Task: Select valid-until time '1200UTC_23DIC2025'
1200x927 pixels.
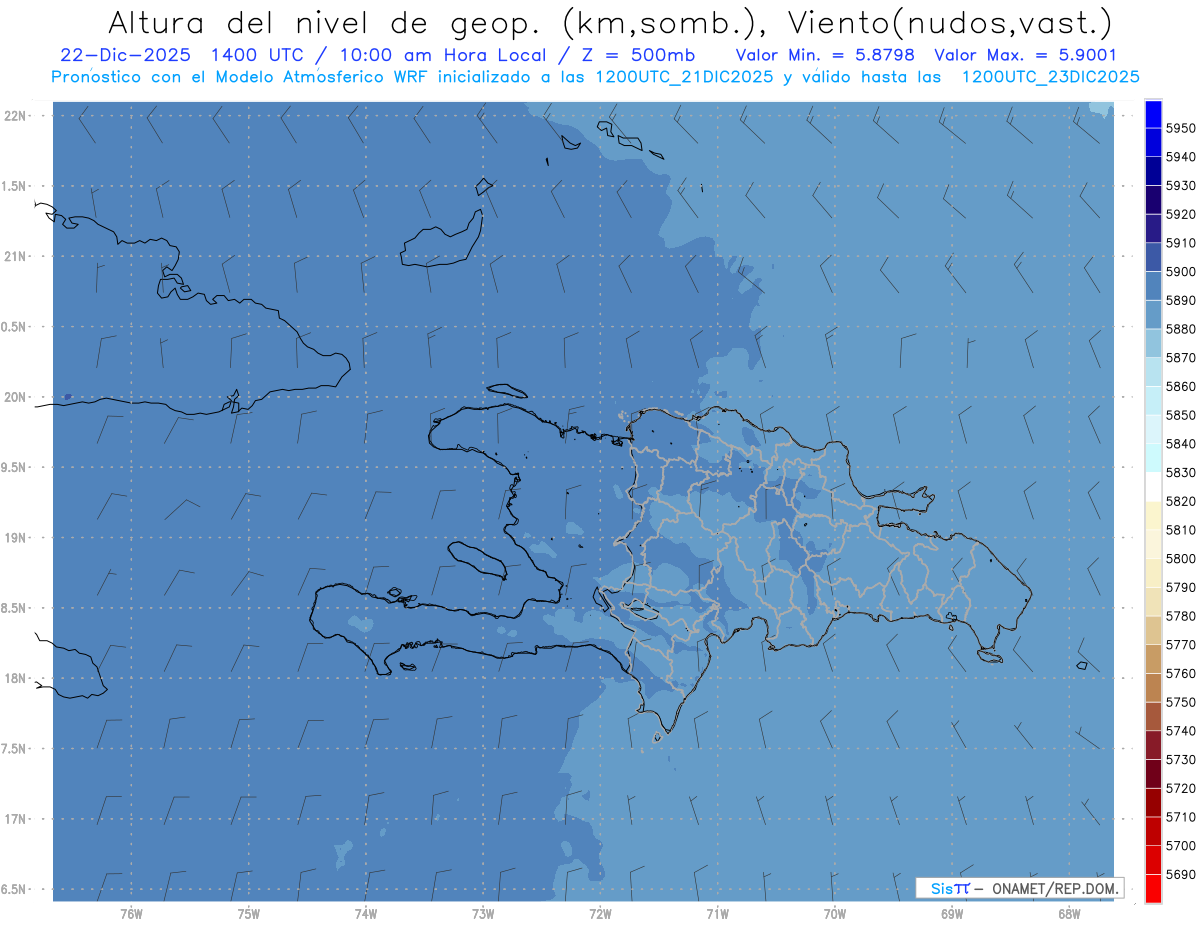Action: [x=1050, y=77]
